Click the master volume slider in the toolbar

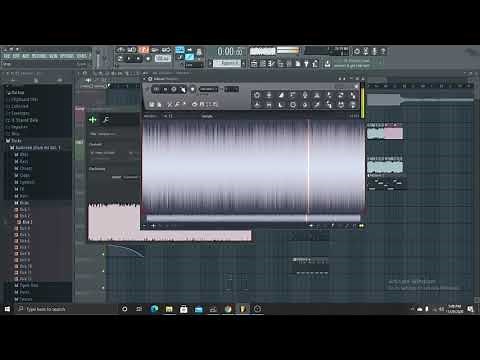point(98,59)
